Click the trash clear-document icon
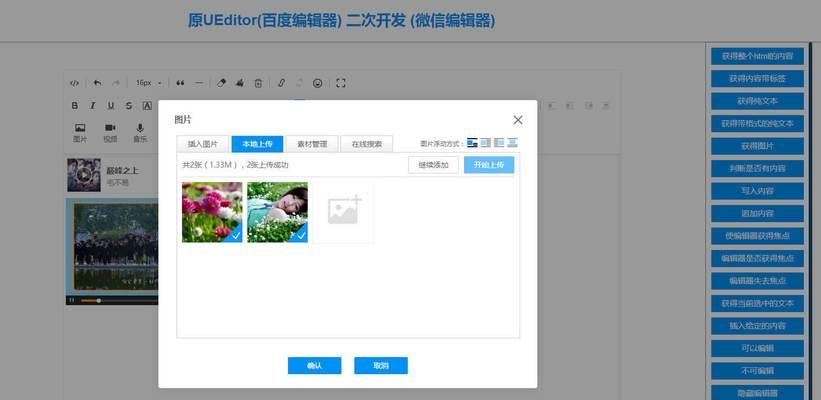This screenshot has width=821, height=400. 258,83
